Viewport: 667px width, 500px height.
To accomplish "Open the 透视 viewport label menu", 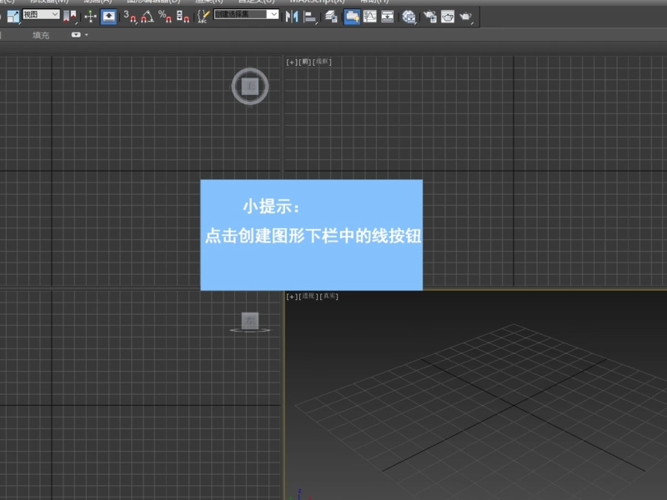I will 308,296.
